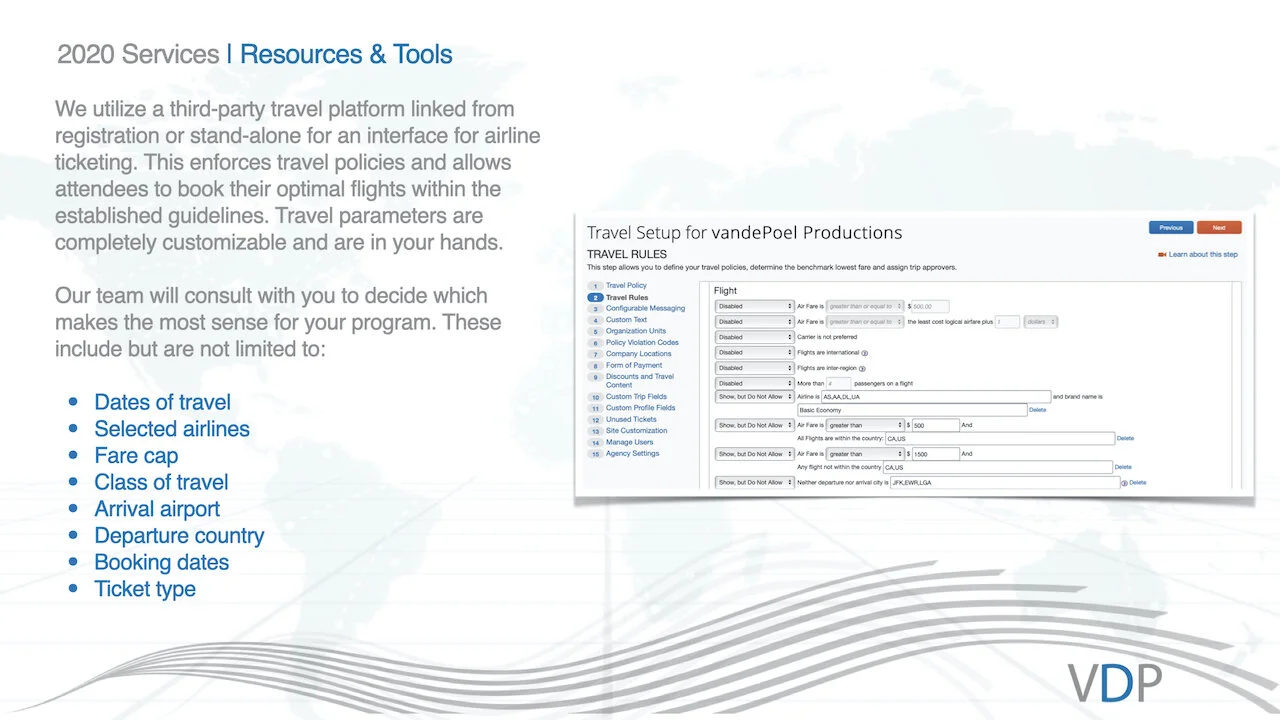Delete the Basic Economy brand rule

click(1038, 410)
